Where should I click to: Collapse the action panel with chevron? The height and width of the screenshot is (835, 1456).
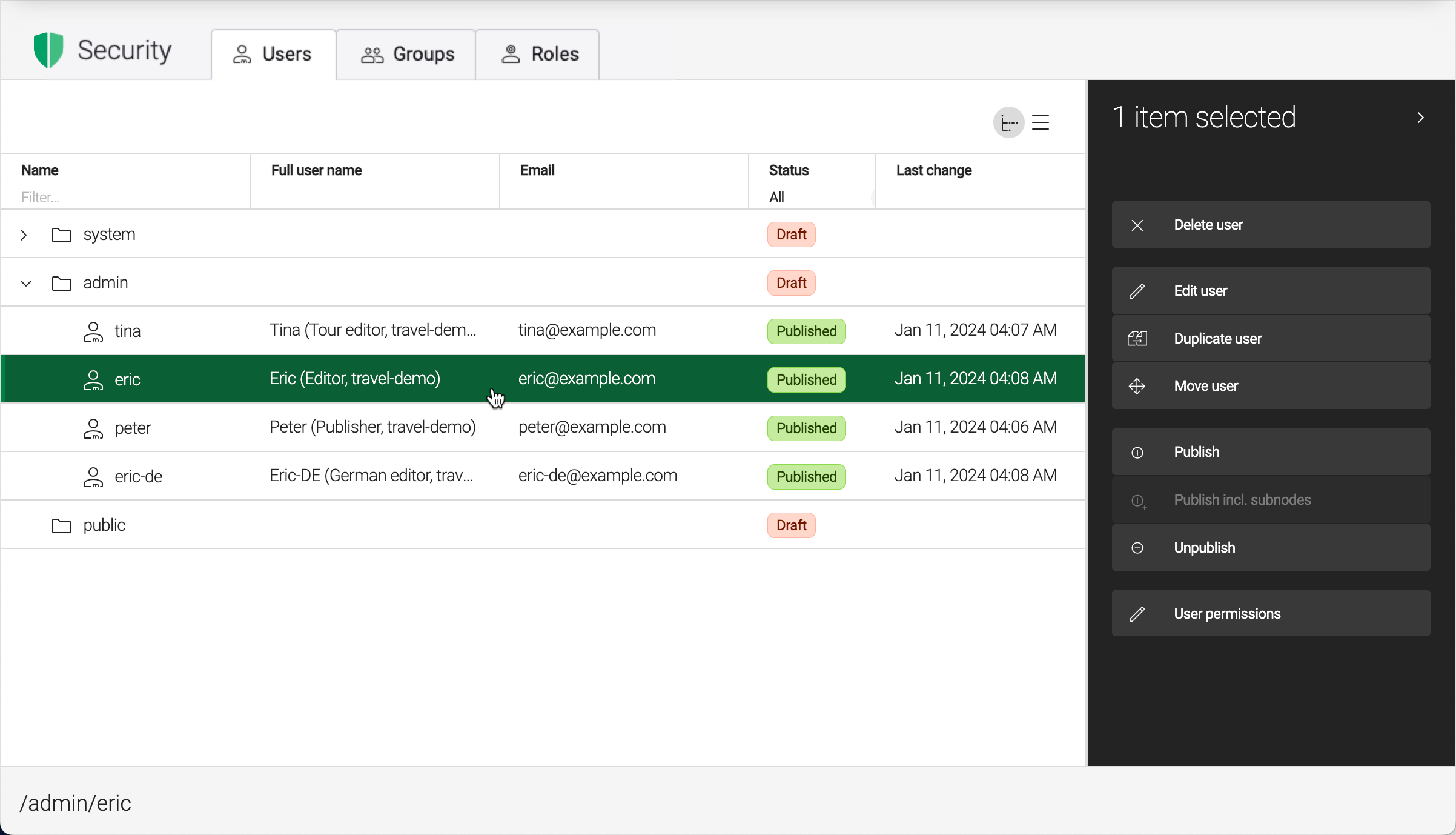coord(1420,118)
